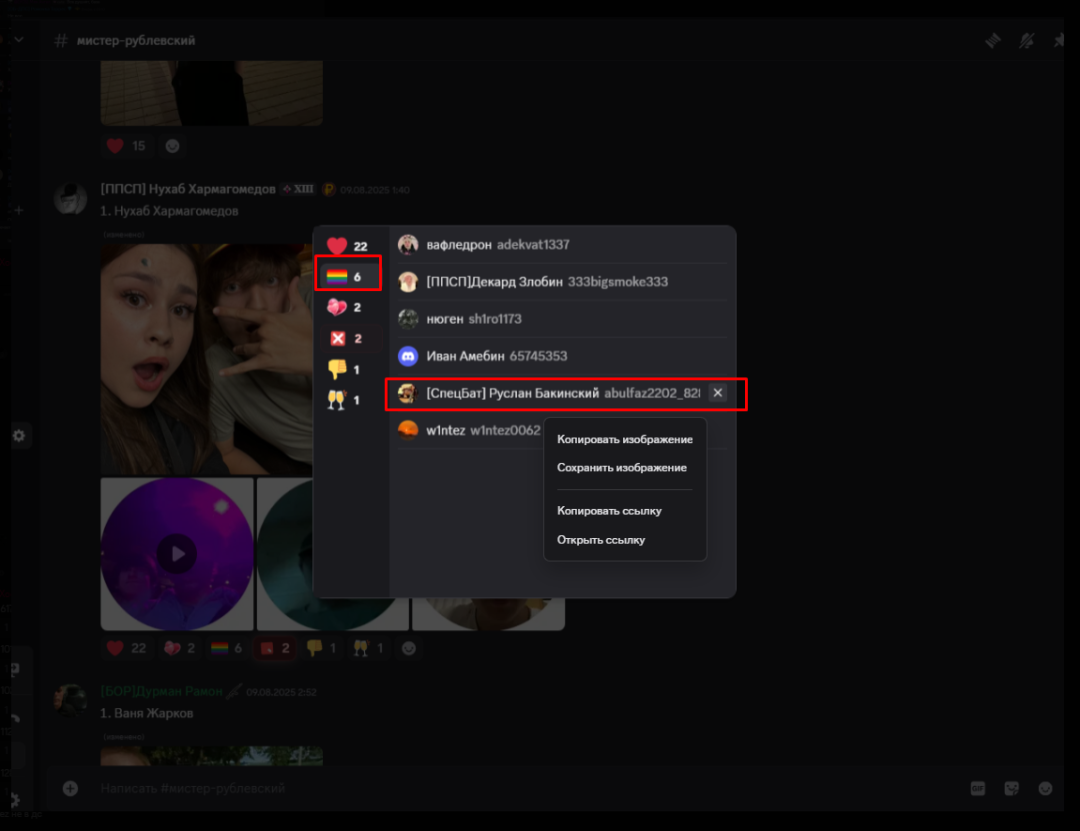Open pinned messages icon in header

(x=1059, y=41)
